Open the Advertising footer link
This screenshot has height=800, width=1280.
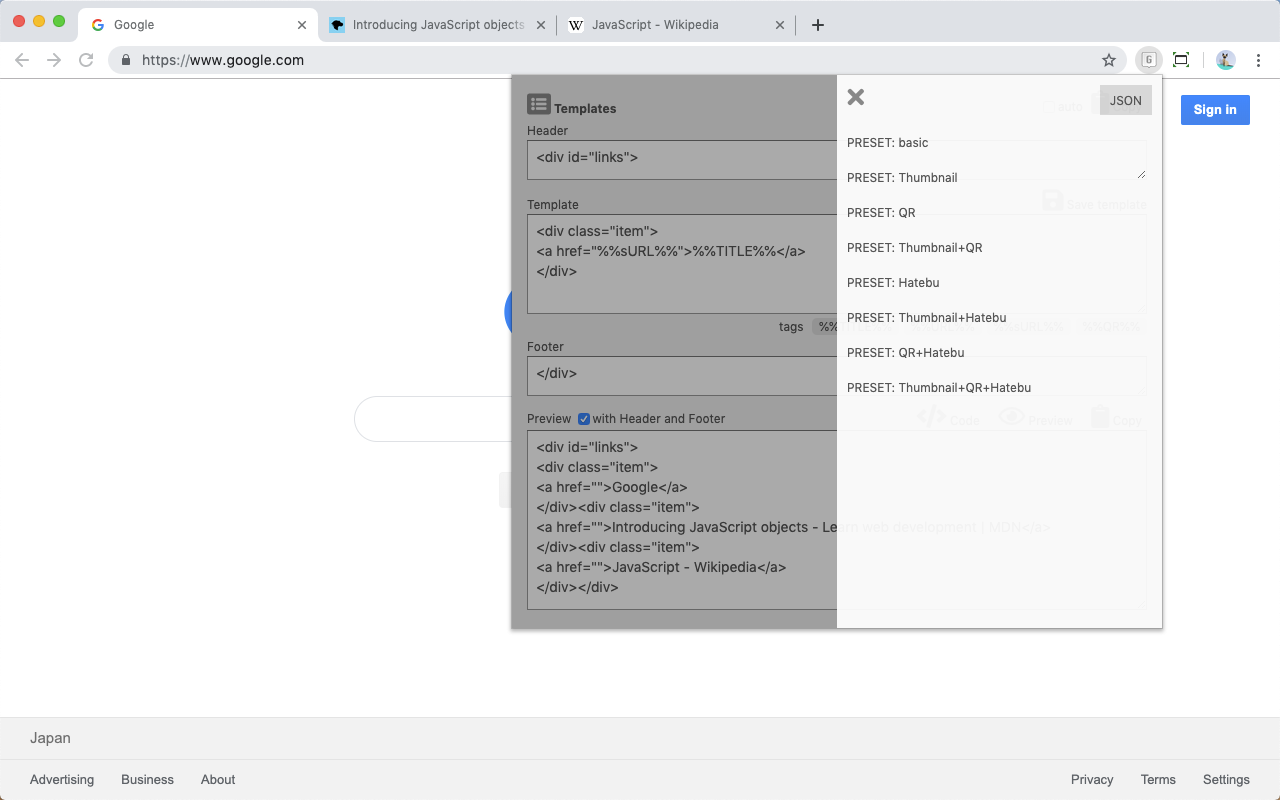point(62,780)
